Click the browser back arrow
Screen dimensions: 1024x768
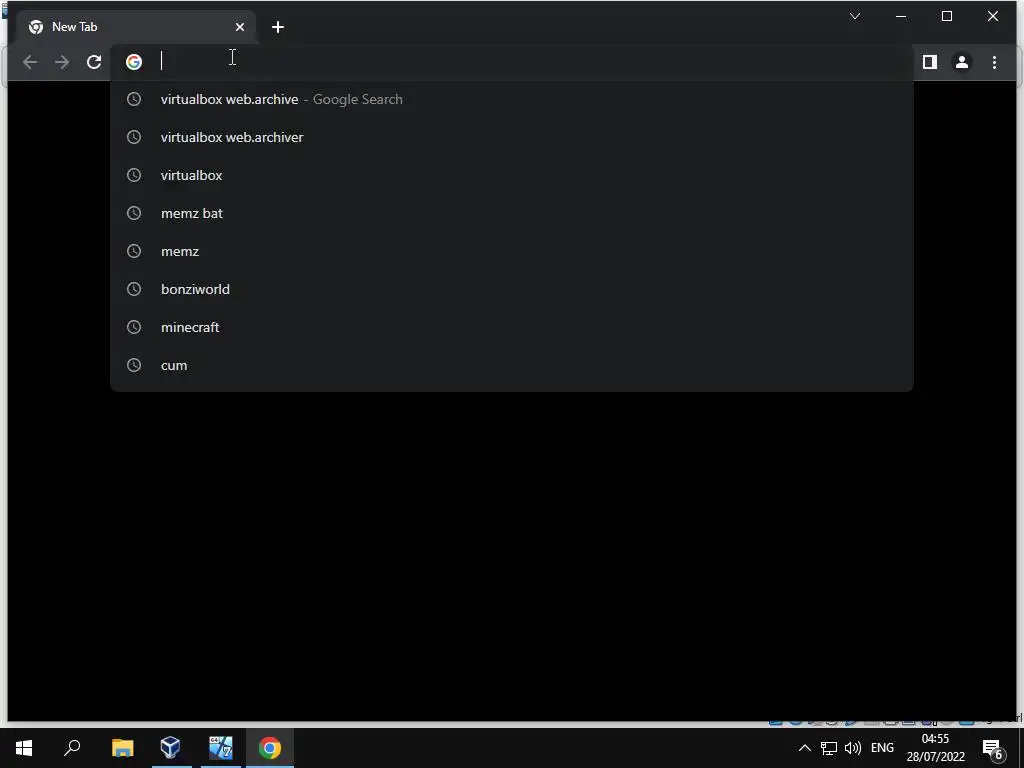pyautogui.click(x=30, y=62)
